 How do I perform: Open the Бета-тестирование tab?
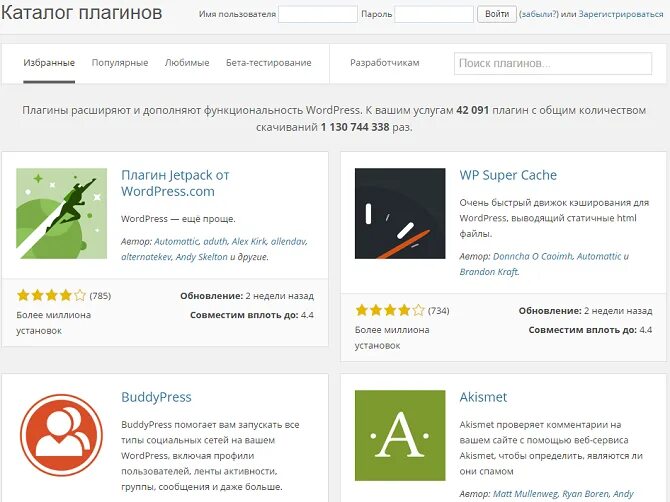click(x=269, y=63)
